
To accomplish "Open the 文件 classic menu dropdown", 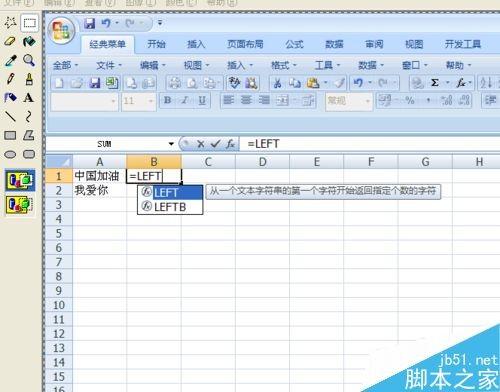I will point(109,65).
